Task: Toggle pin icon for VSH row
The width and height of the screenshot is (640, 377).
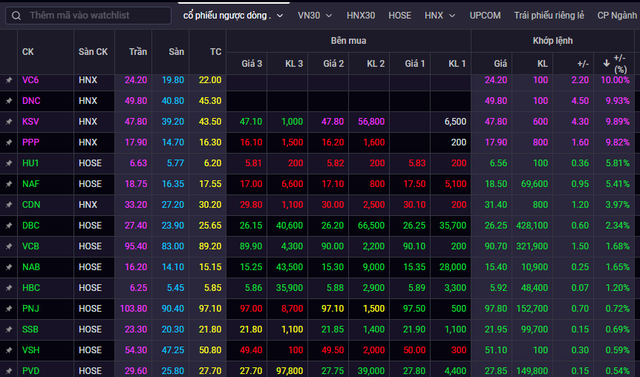Action: tap(9, 350)
